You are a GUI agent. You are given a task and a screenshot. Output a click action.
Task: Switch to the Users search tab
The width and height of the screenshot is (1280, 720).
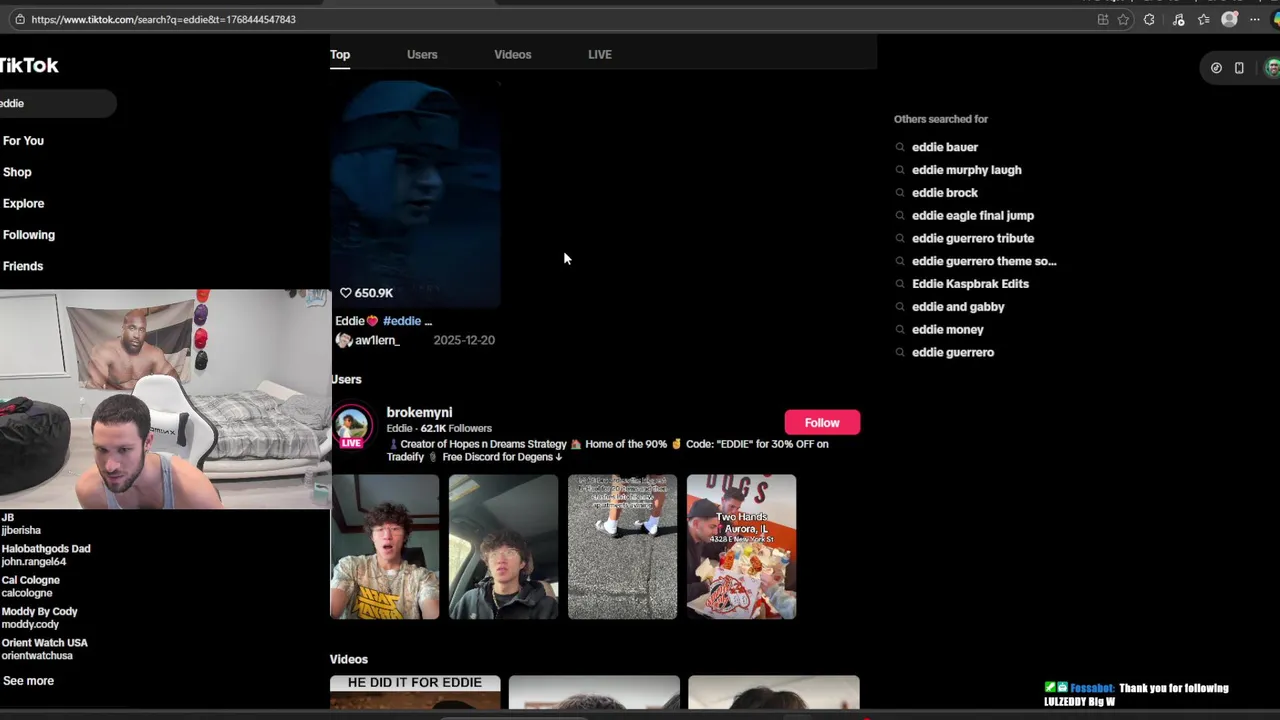point(422,55)
